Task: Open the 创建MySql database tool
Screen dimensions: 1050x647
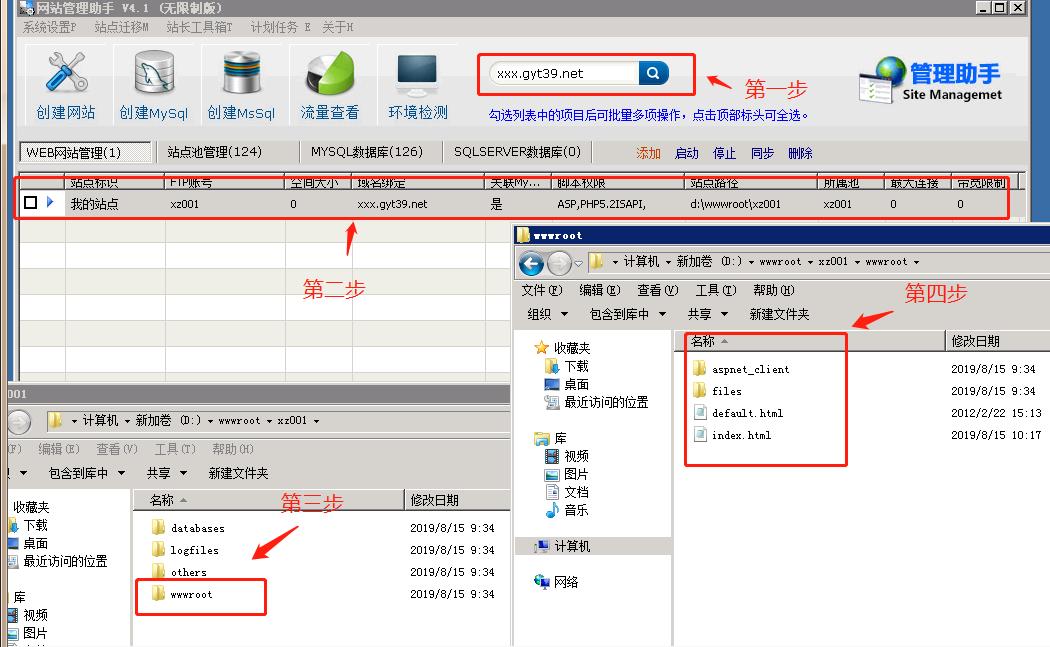Action: [x=152, y=82]
